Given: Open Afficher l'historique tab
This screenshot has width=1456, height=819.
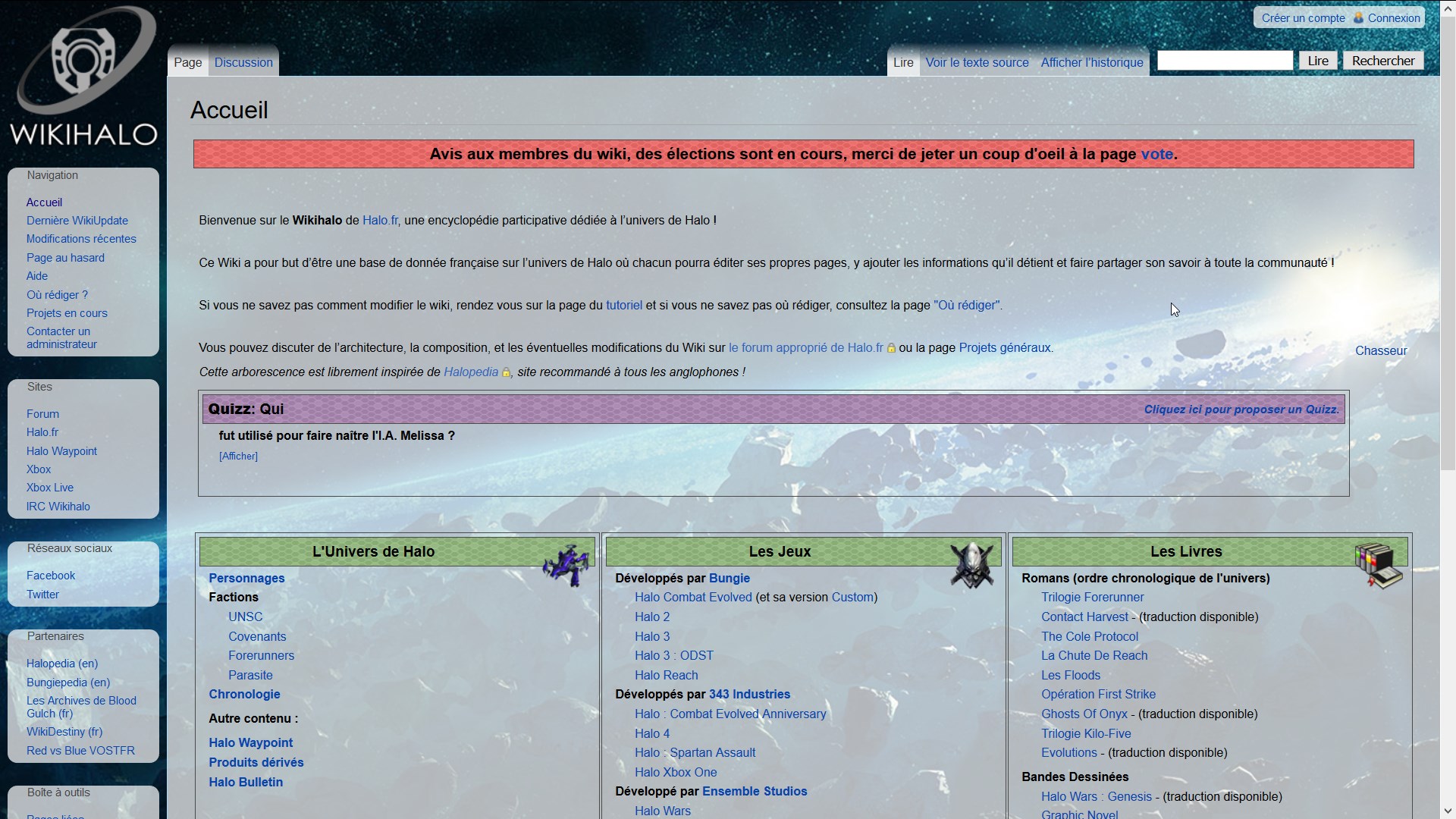Looking at the screenshot, I should click(1091, 62).
